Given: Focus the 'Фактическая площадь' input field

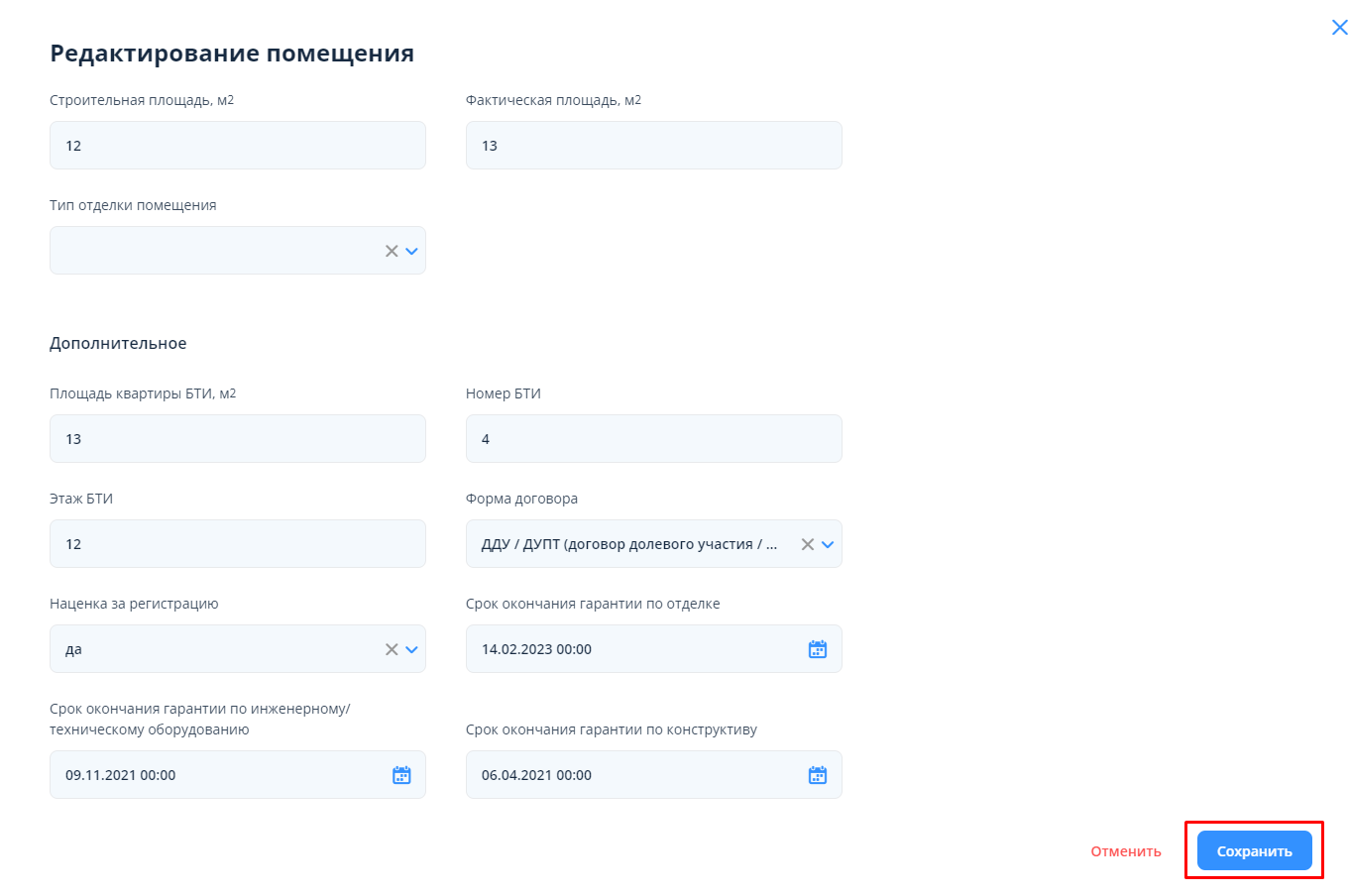Looking at the screenshot, I should [x=654, y=146].
